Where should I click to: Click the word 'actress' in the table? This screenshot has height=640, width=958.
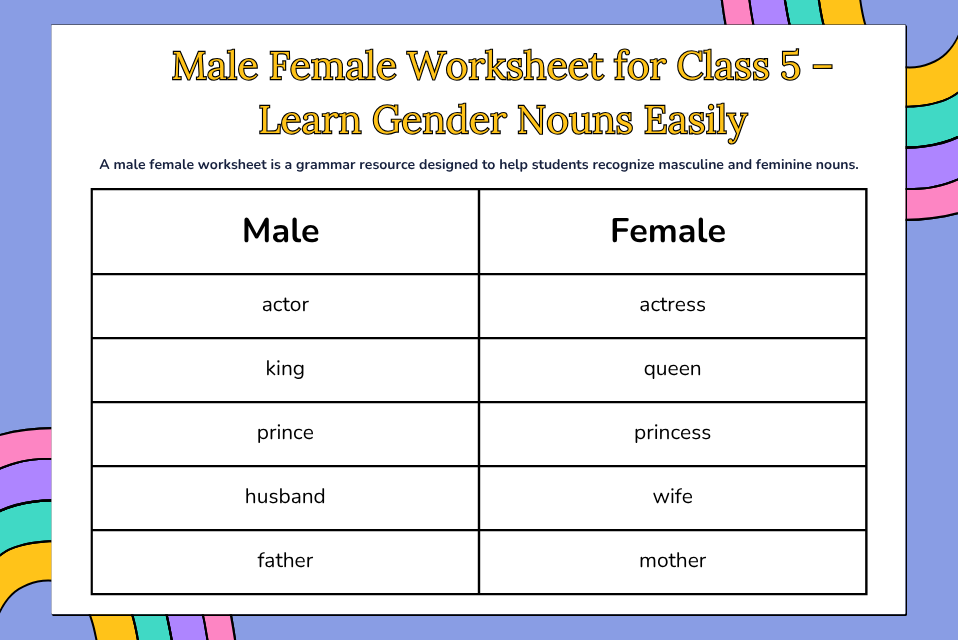pos(672,305)
